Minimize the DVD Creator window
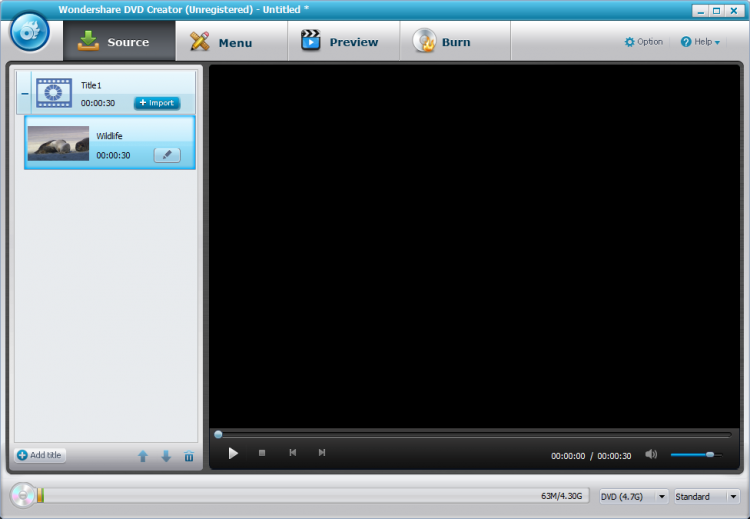750x519 pixels. [x=701, y=11]
